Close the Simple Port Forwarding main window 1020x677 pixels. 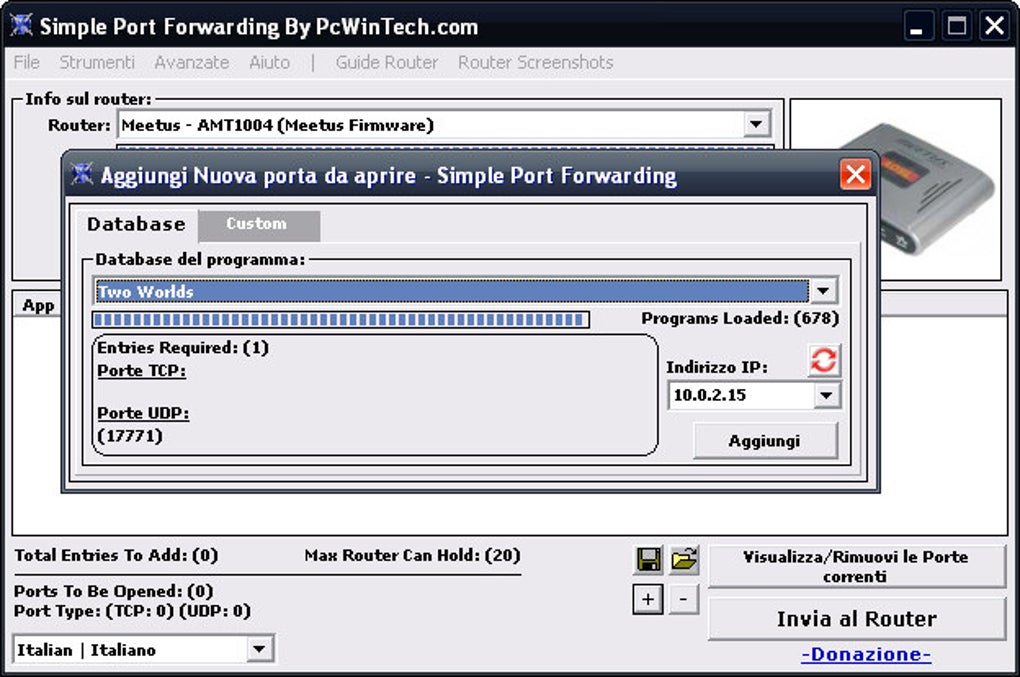[995, 26]
